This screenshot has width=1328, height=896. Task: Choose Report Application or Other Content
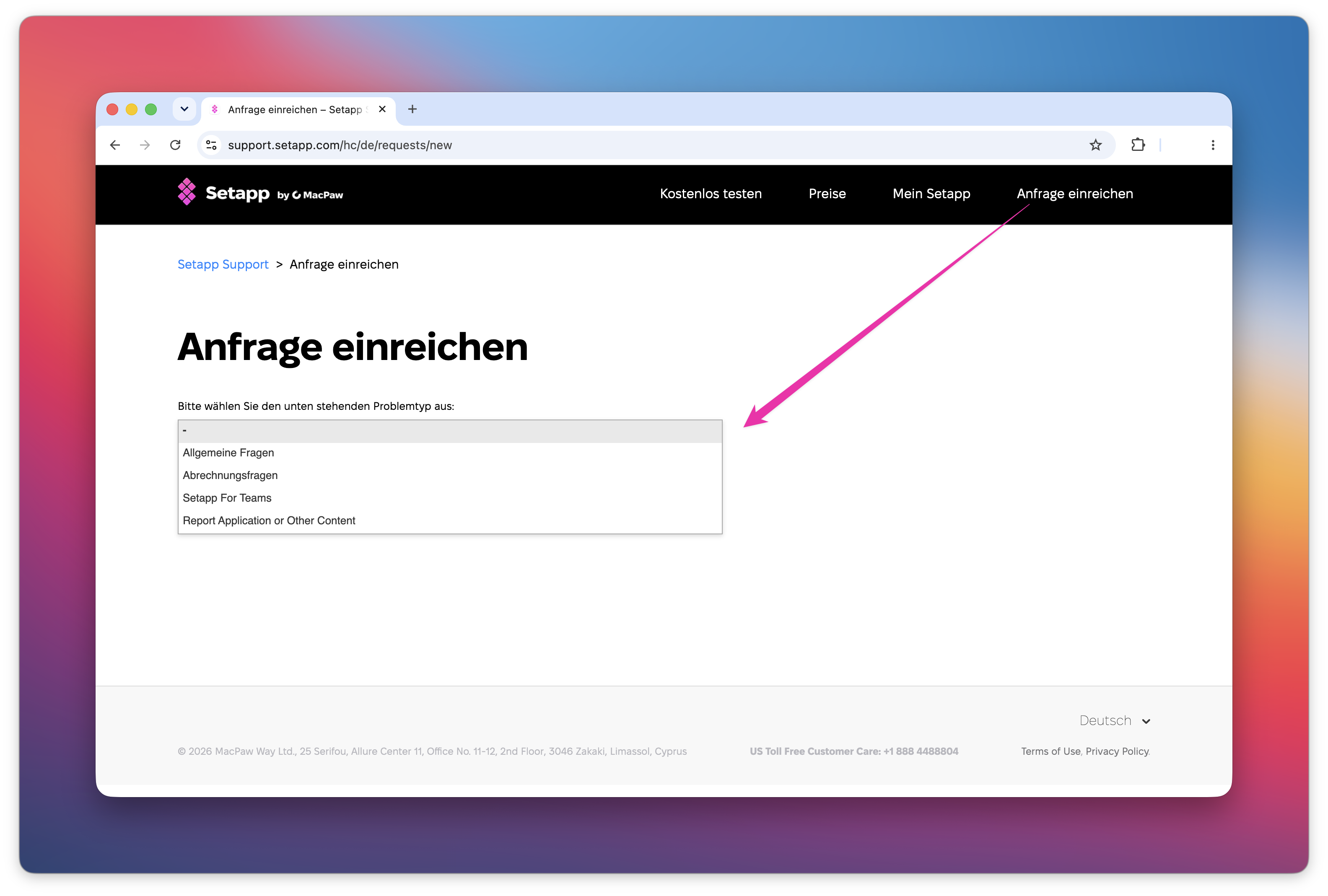450,521
